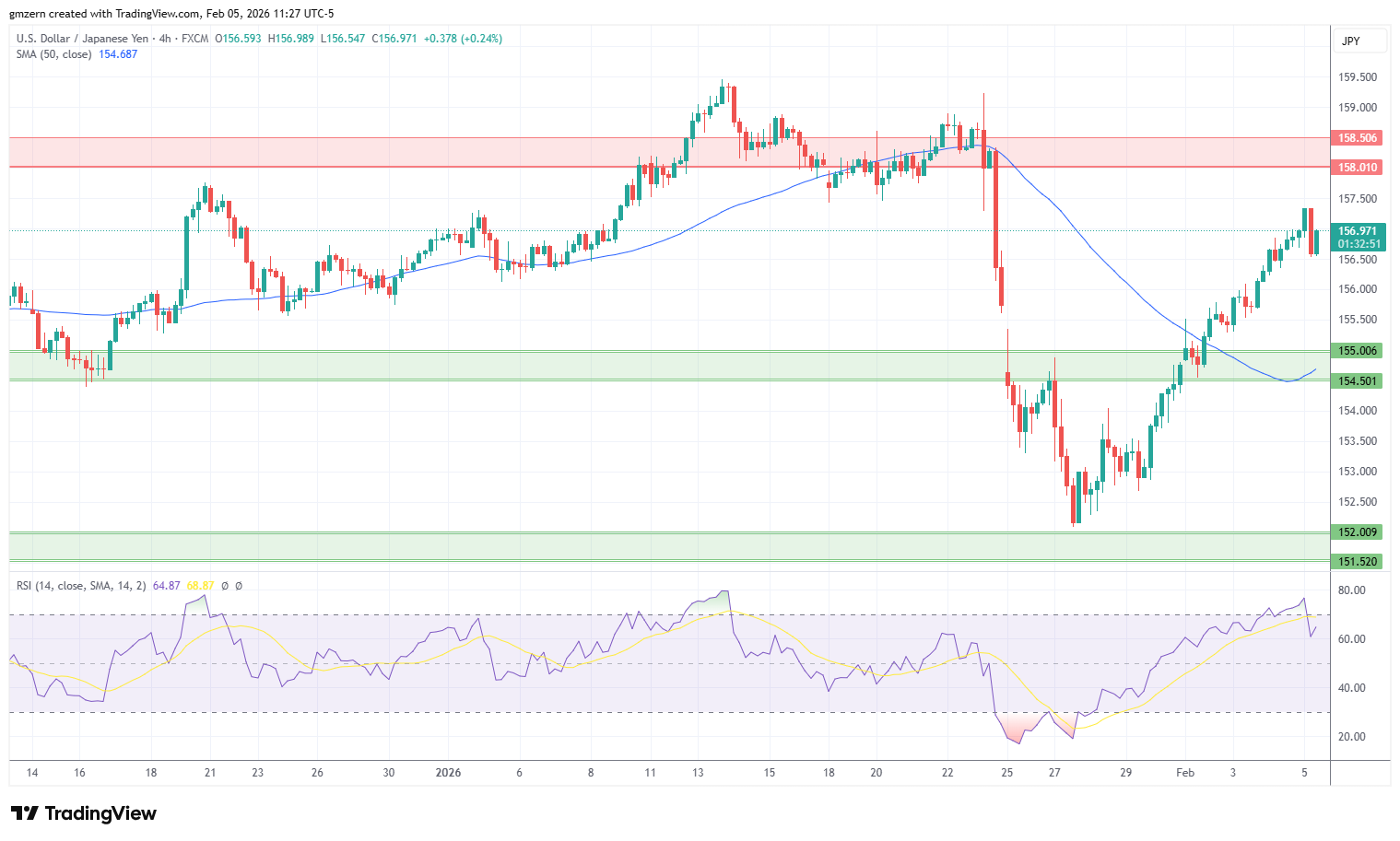Click the 40.00 RSI axis label
This screenshot has width=1400, height=841.
coord(1352,688)
